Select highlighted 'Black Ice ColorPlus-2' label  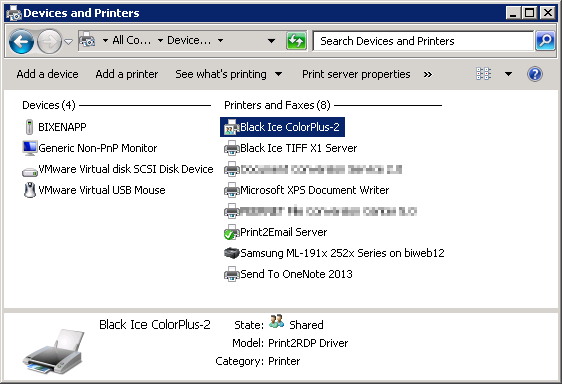coord(290,127)
